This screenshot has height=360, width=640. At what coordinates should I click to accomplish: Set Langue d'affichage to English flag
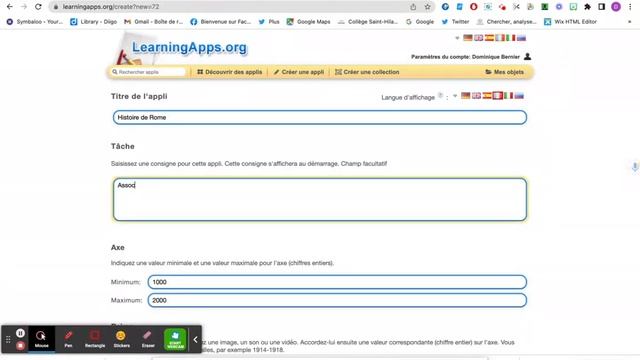coord(476,96)
